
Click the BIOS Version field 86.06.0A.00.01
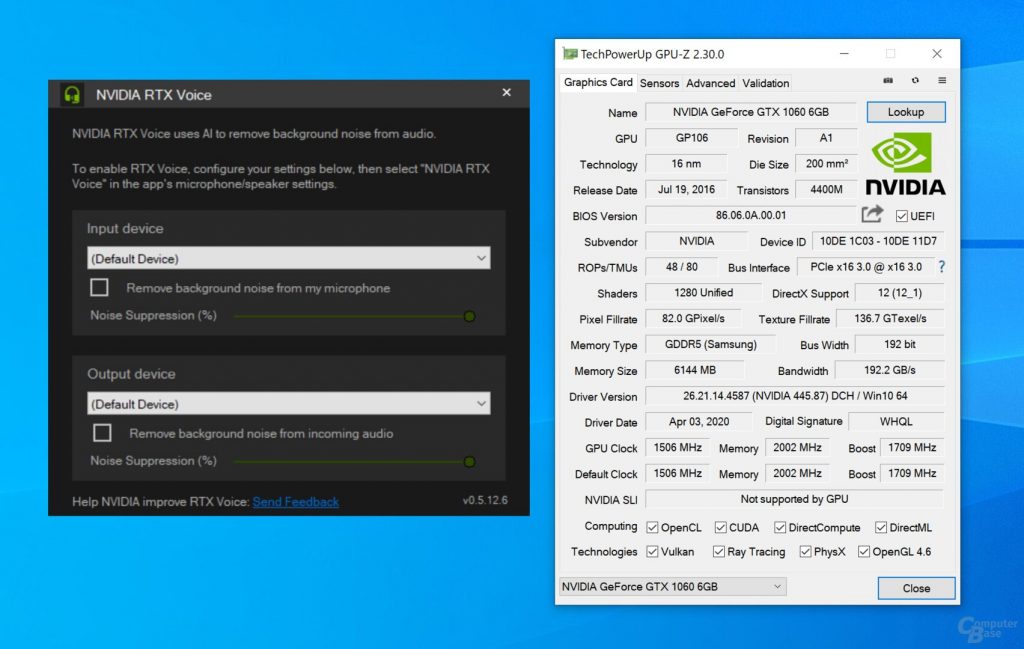click(751, 215)
